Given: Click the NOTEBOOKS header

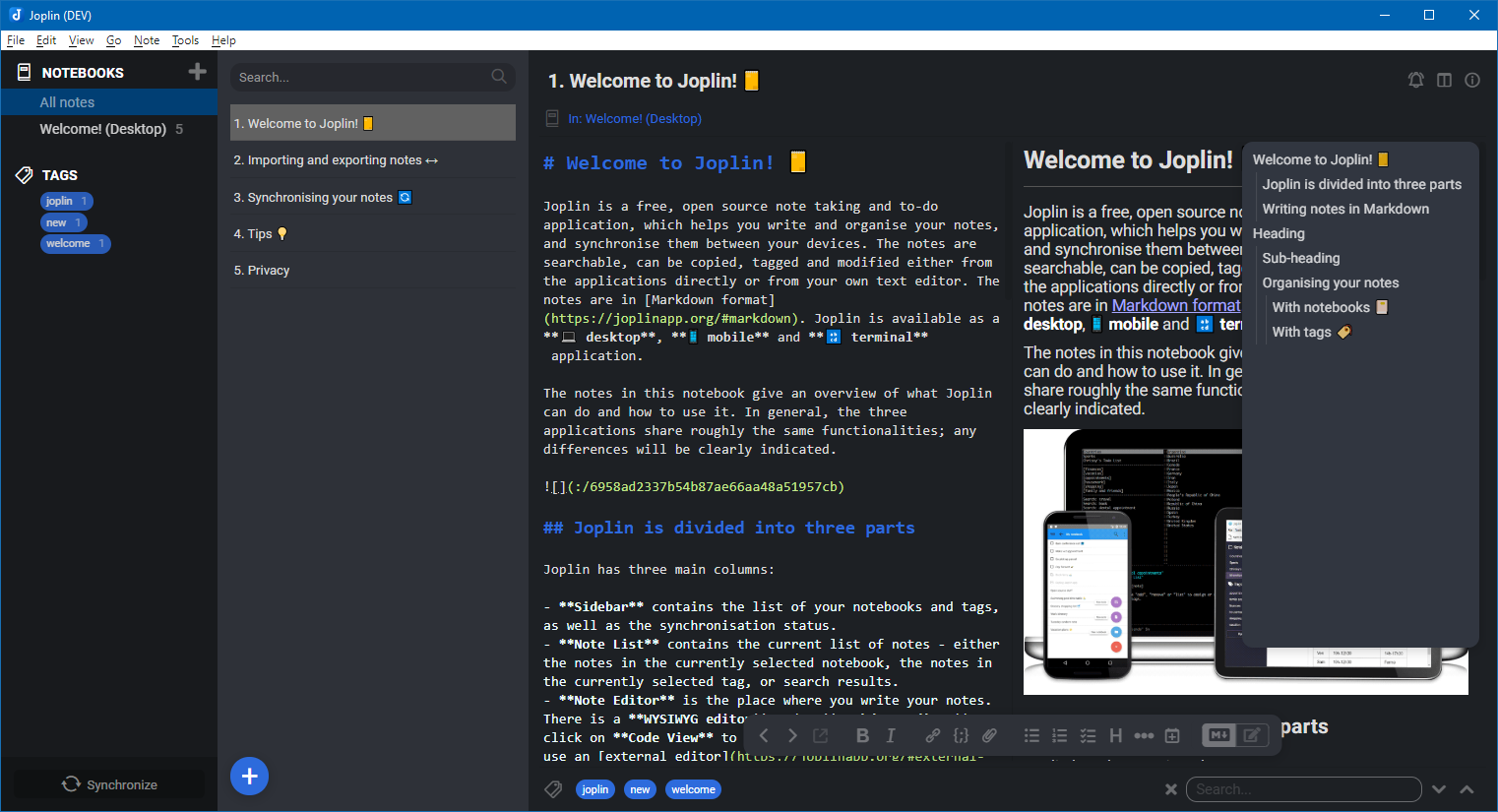Looking at the screenshot, I should 83,73.
